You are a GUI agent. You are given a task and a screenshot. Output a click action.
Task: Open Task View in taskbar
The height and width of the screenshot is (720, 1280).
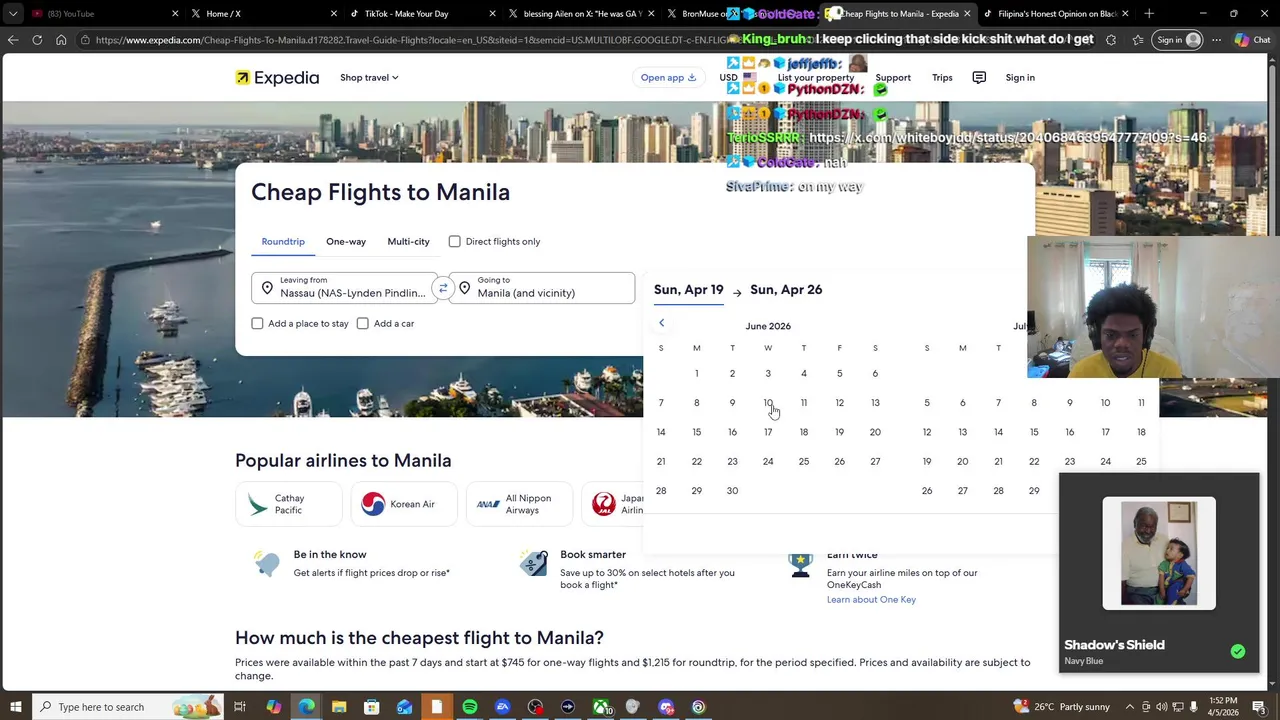pos(240,707)
